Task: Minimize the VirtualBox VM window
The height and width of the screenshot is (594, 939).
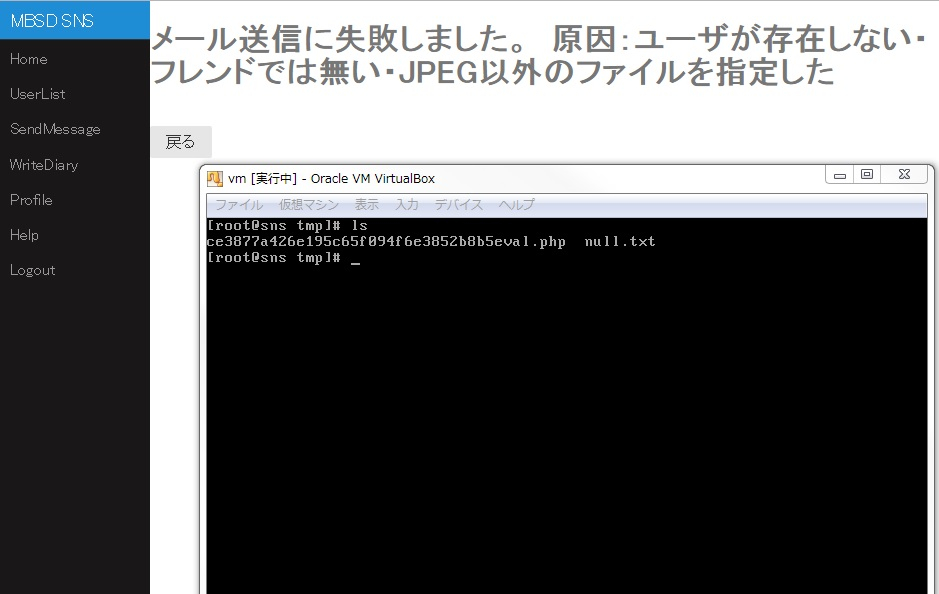Action: click(840, 175)
